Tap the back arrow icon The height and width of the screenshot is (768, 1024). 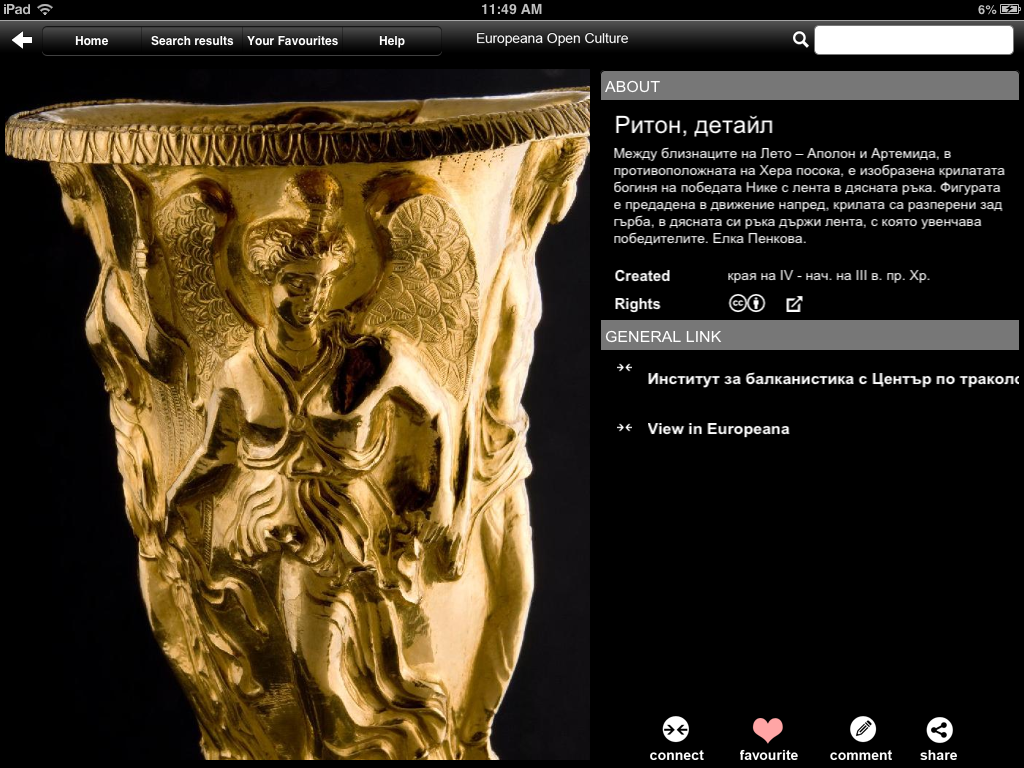(x=22, y=40)
